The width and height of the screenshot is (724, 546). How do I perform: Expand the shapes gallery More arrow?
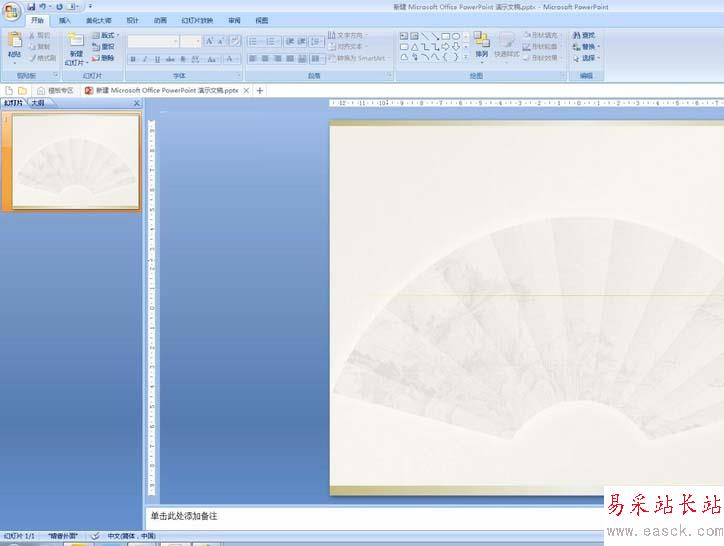(x=466, y=57)
